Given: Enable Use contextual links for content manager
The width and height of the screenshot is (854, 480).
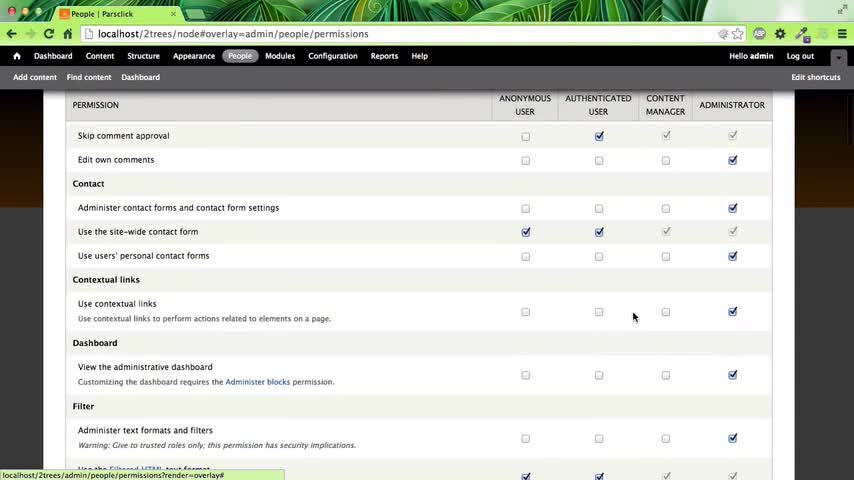Looking at the screenshot, I should coord(666,312).
